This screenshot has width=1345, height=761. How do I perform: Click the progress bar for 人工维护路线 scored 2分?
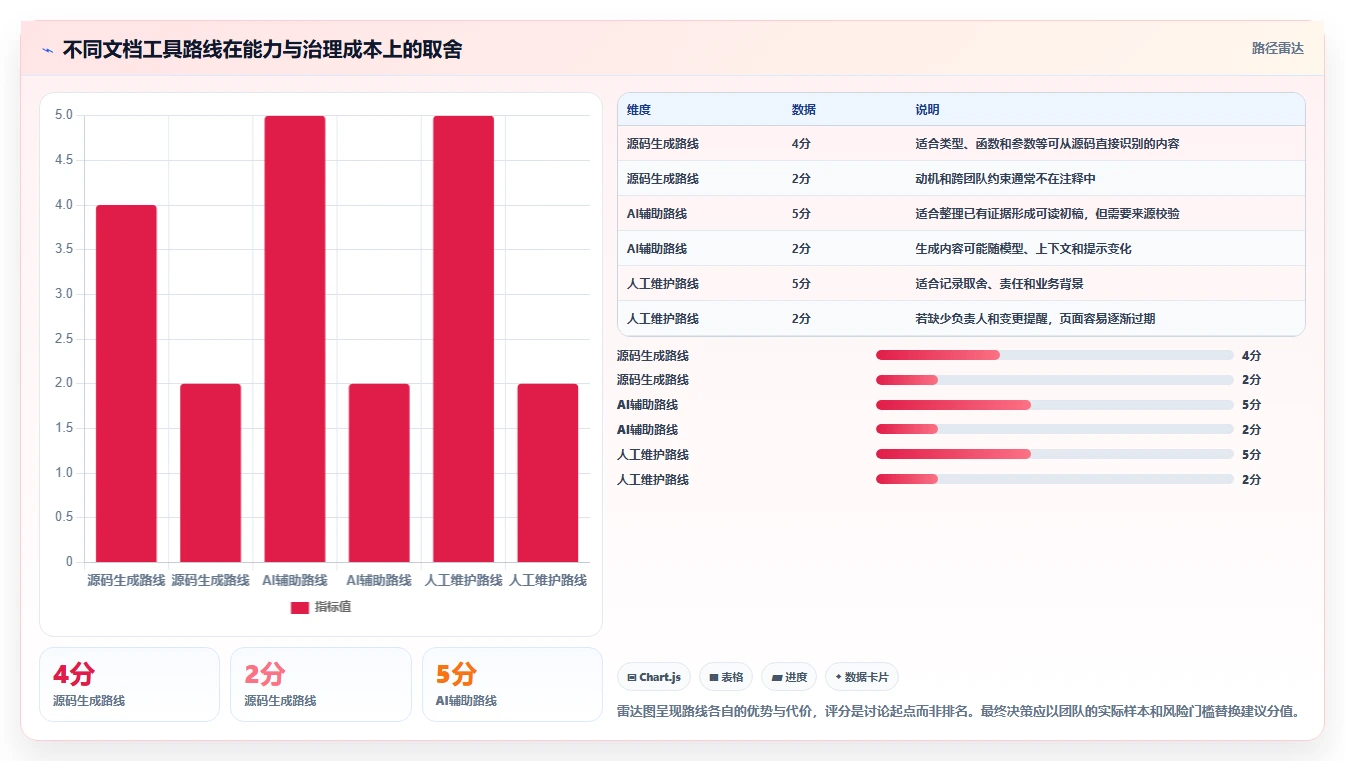[x=1054, y=480]
